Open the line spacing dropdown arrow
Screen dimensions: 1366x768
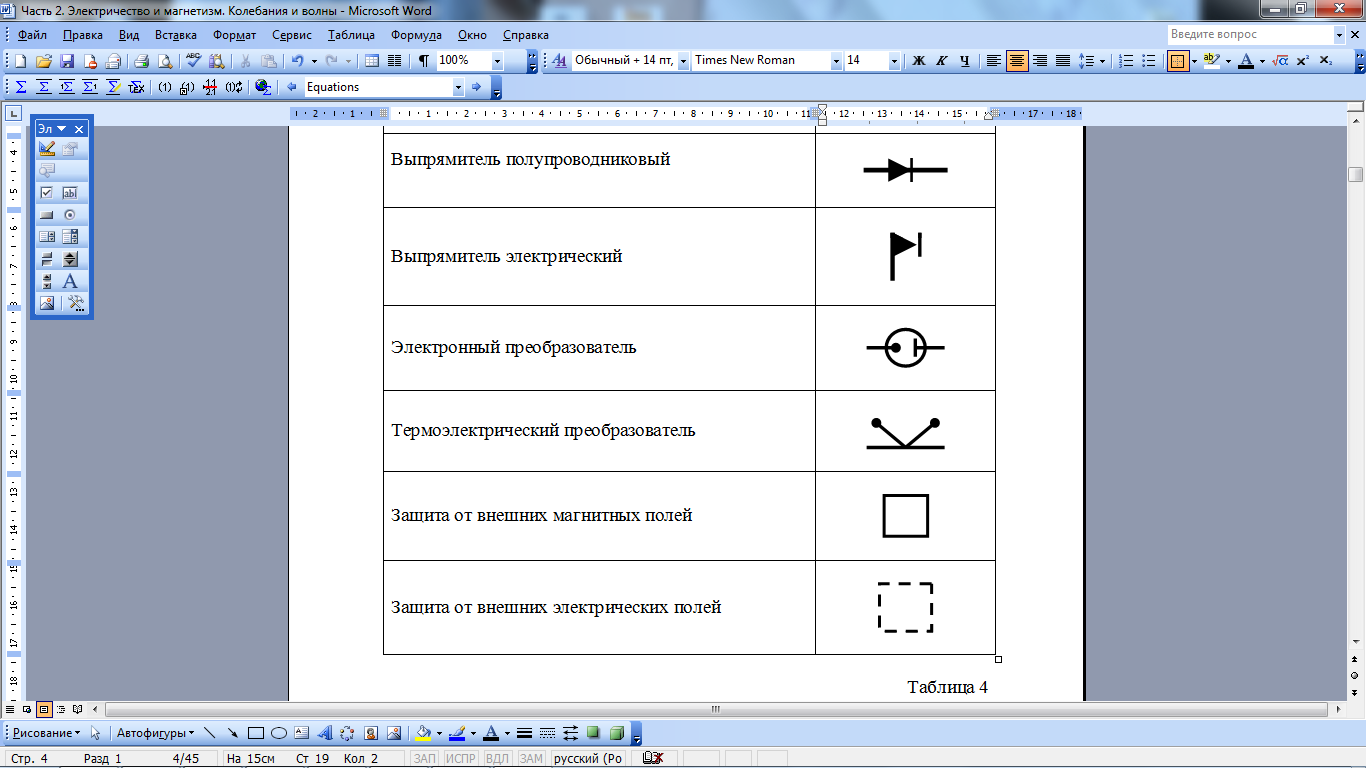[1102, 61]
